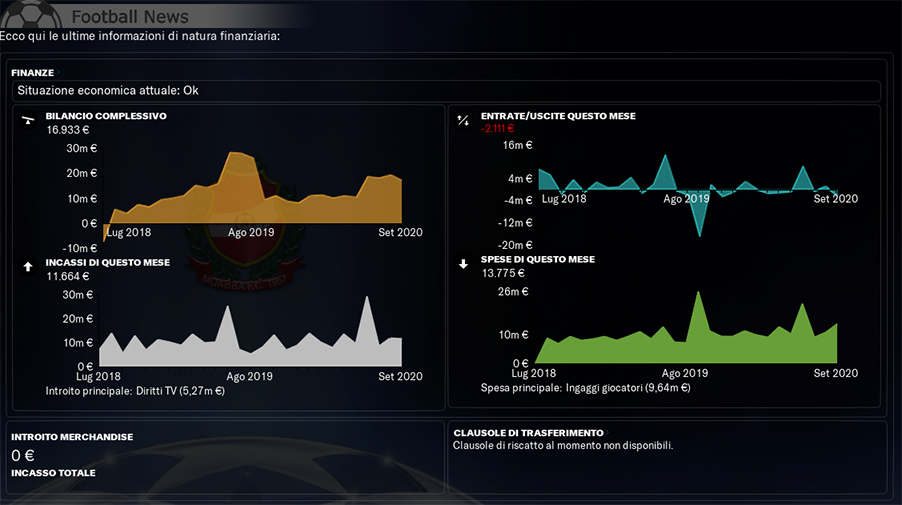
Task: Click the Introito Merchandise heading
Action: pyautogui.click(x=72, y=437)
